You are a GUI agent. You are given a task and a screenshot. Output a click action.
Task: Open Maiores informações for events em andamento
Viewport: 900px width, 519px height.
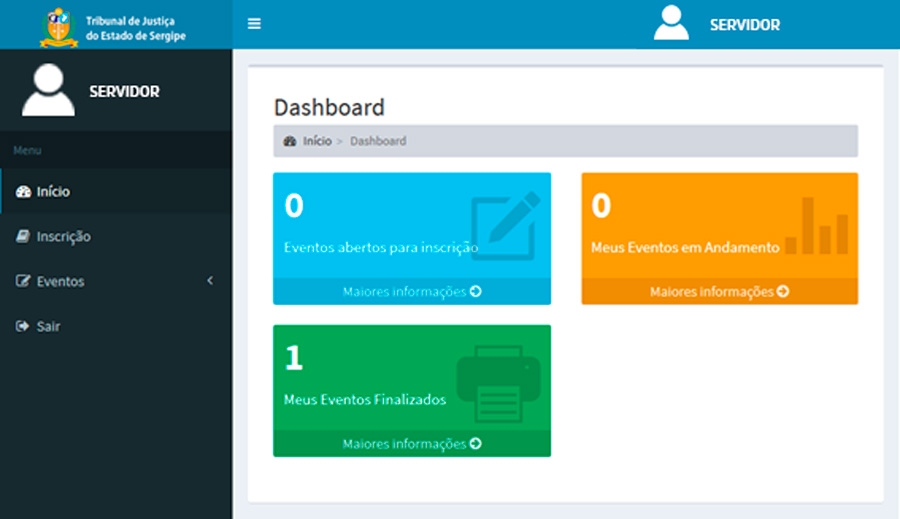(719, 292)
